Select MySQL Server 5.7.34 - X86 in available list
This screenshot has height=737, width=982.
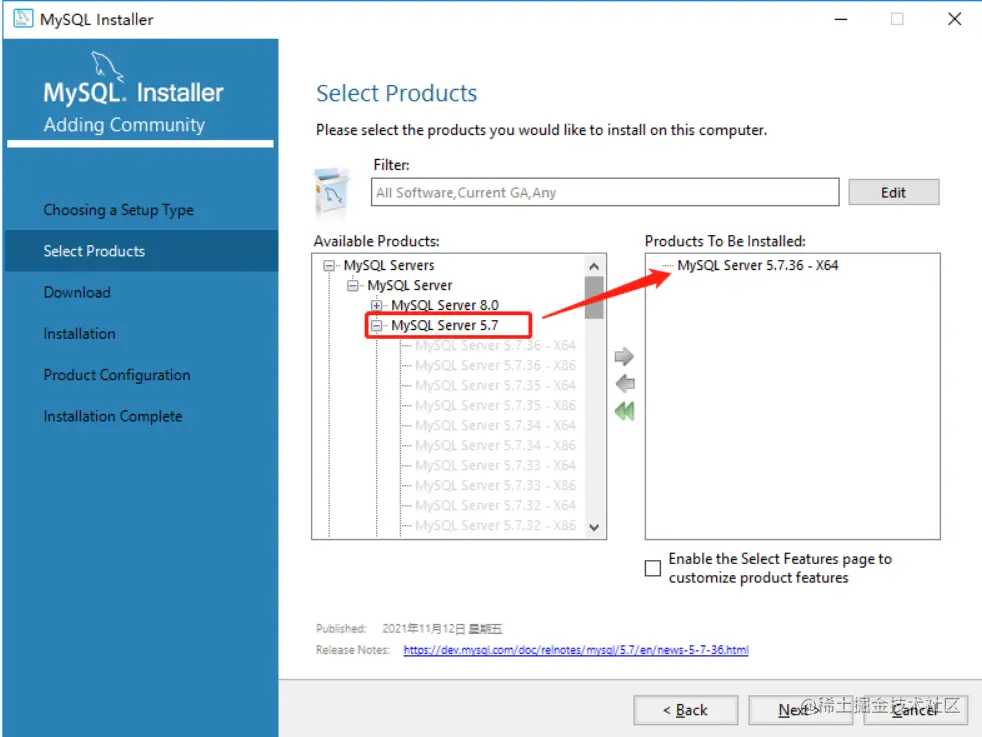pos(495,446)
